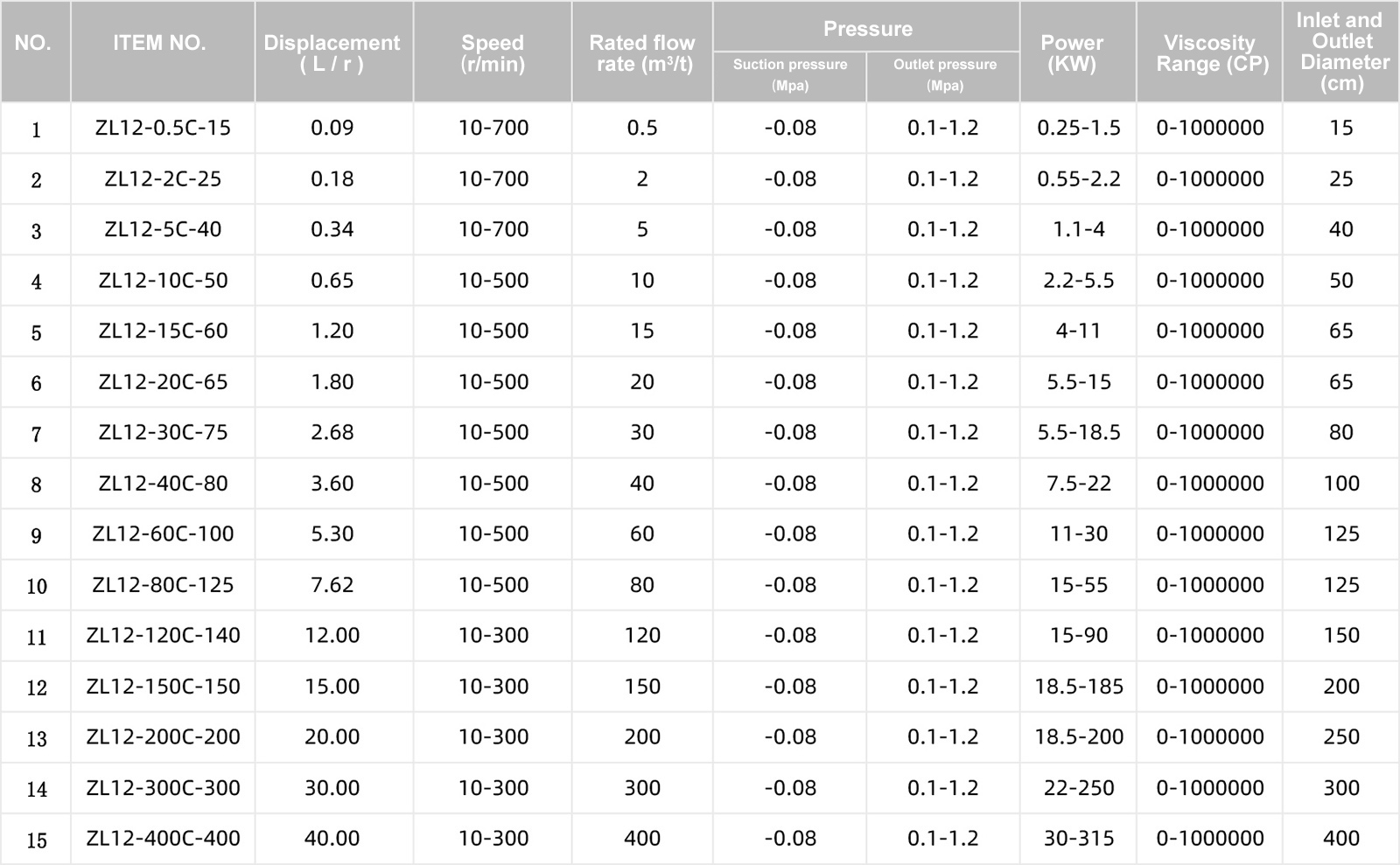Click the Viscosity Range (CP) header

1210,52
